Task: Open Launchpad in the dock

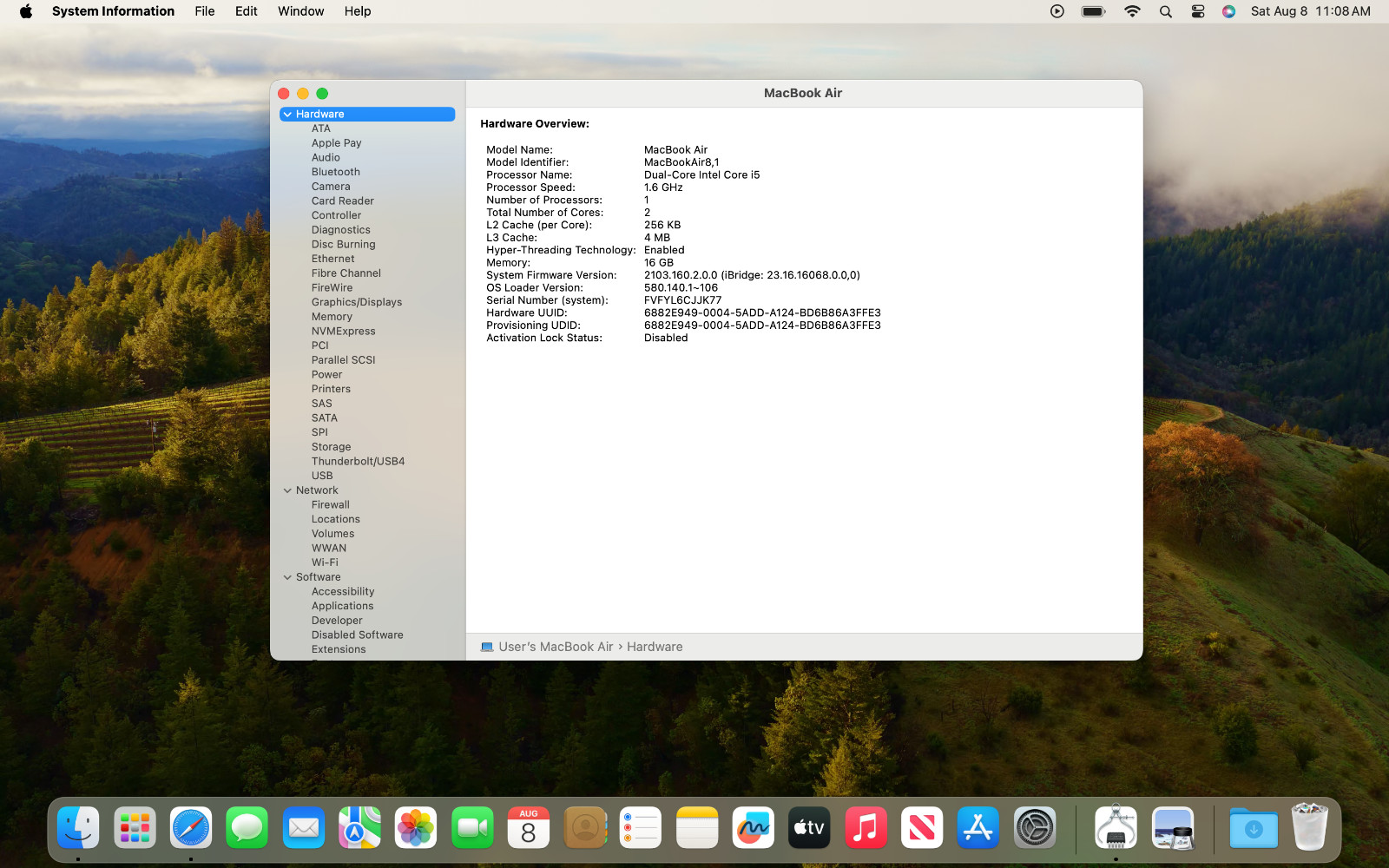Action: [x=135, y=828]
